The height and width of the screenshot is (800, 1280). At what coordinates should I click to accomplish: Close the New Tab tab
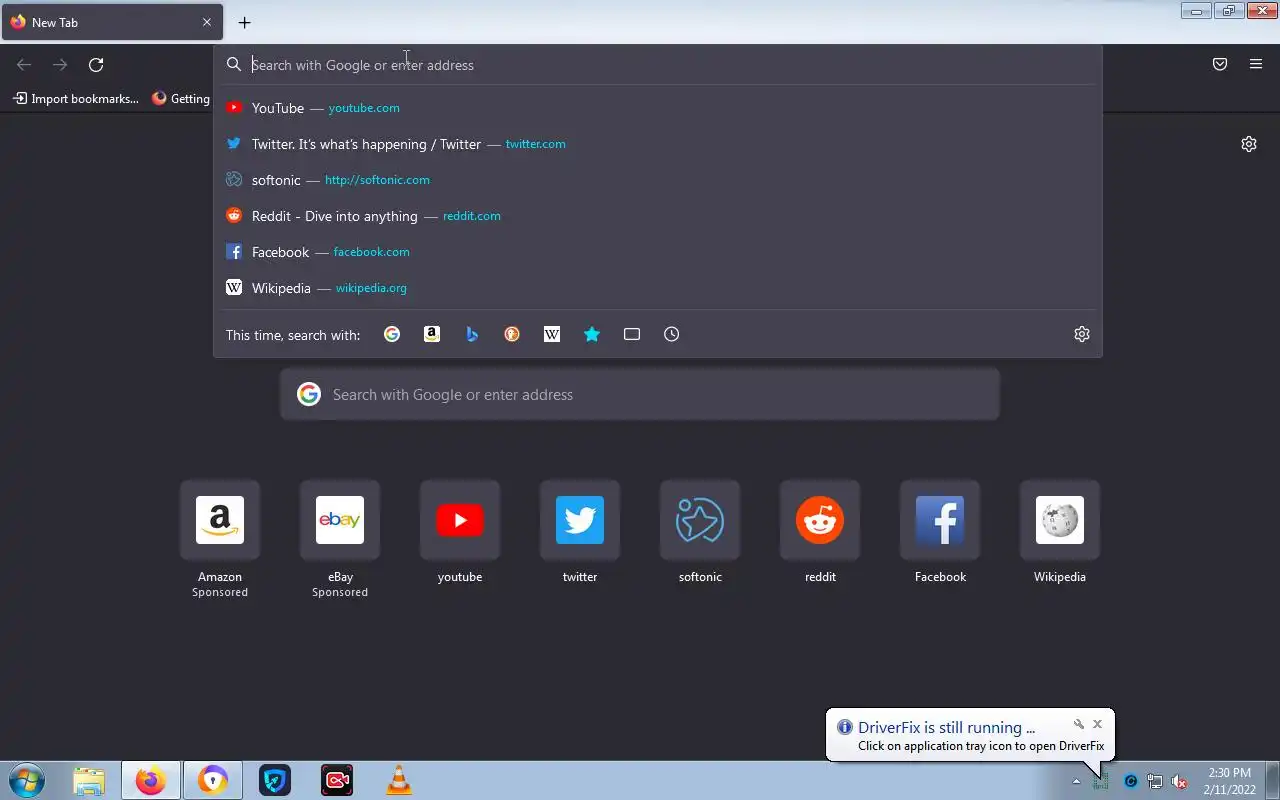[x=207, y=22]
